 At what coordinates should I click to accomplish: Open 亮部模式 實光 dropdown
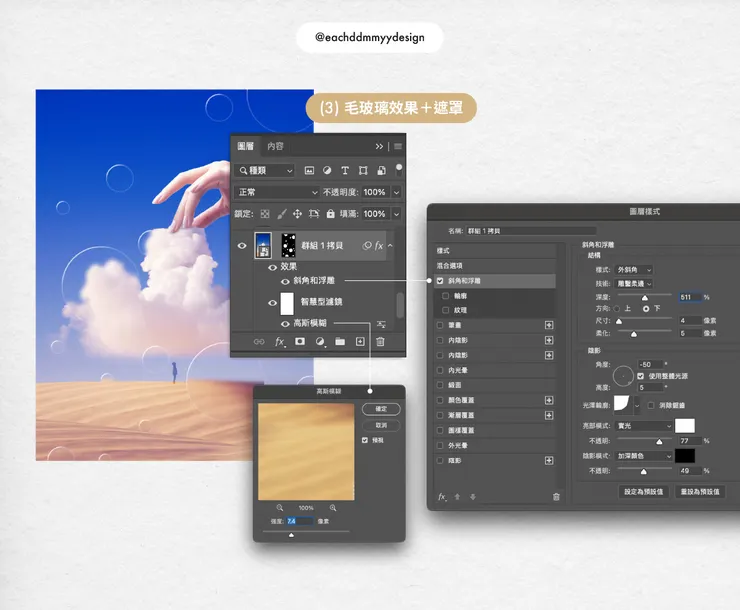(644, 426)
